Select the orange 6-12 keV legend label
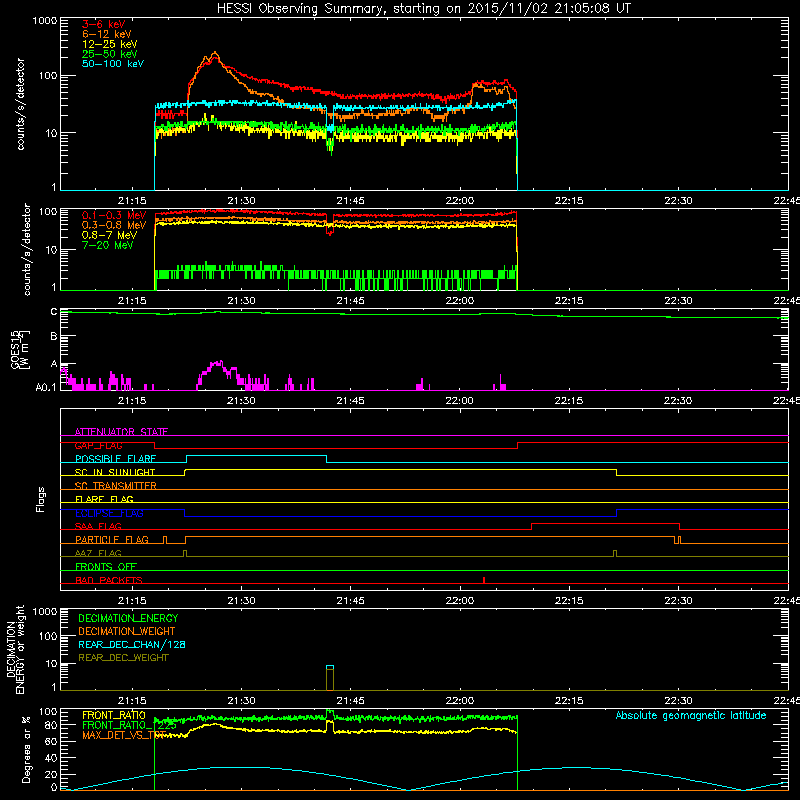The width and height of the screenshot is (800, 800). coord(107,34)
